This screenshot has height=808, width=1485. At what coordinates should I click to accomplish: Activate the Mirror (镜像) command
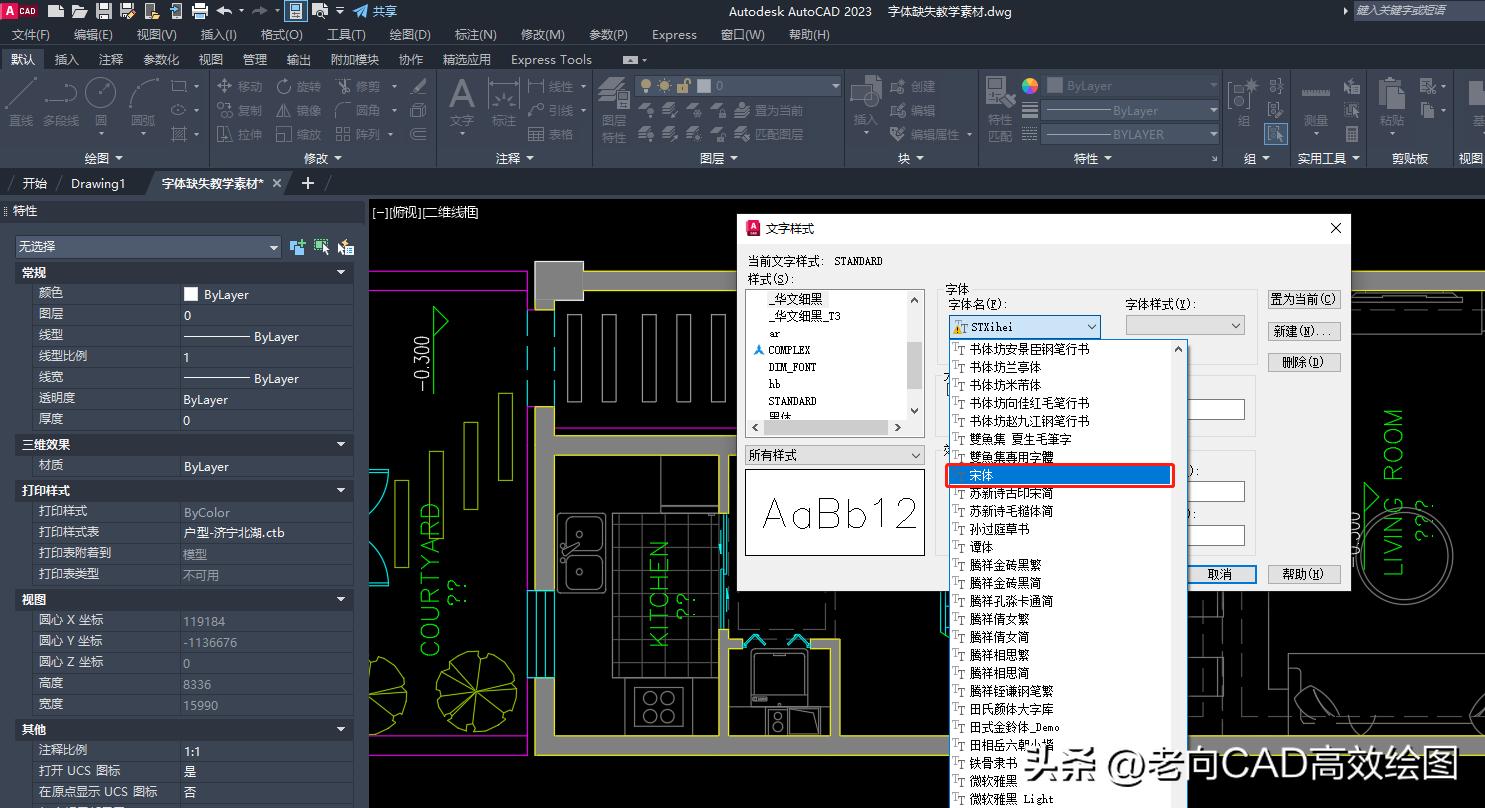point(298,109)
